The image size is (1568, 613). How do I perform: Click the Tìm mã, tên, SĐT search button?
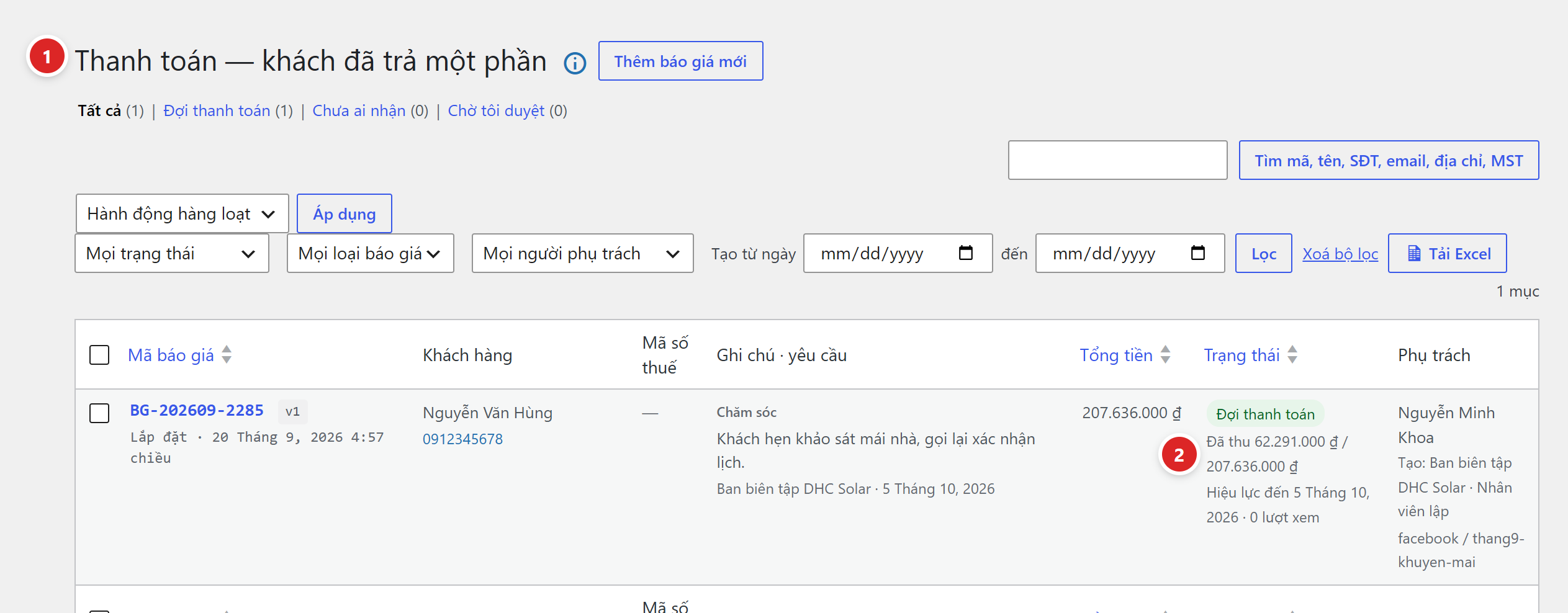tap(1389, 160)
